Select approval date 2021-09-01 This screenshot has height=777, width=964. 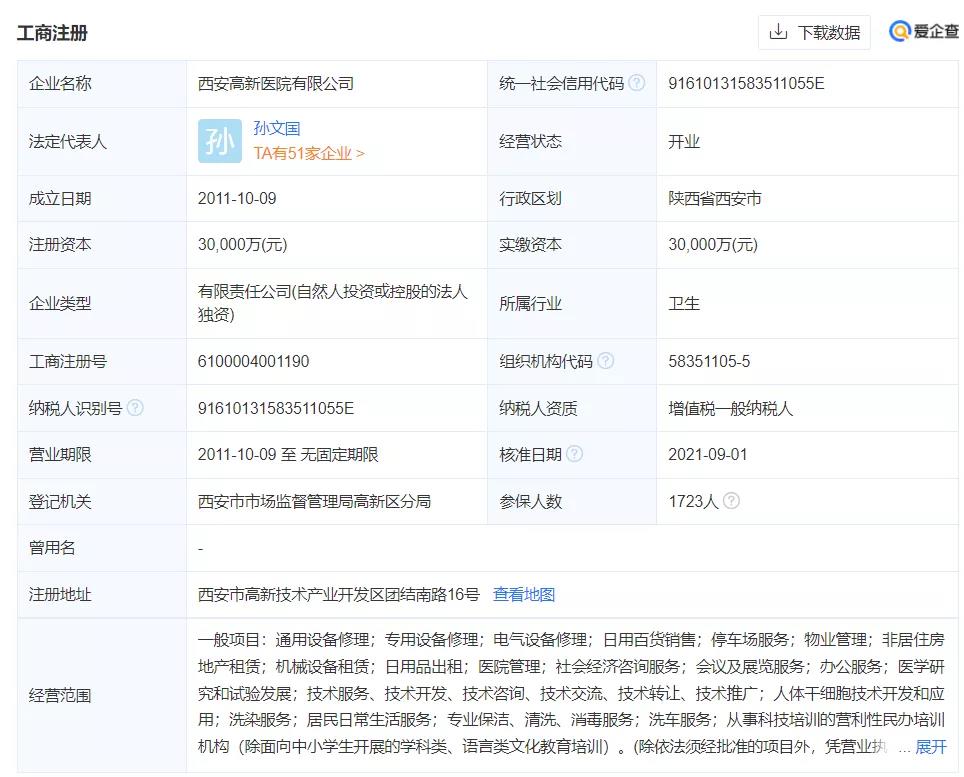(x=708, y=455)
